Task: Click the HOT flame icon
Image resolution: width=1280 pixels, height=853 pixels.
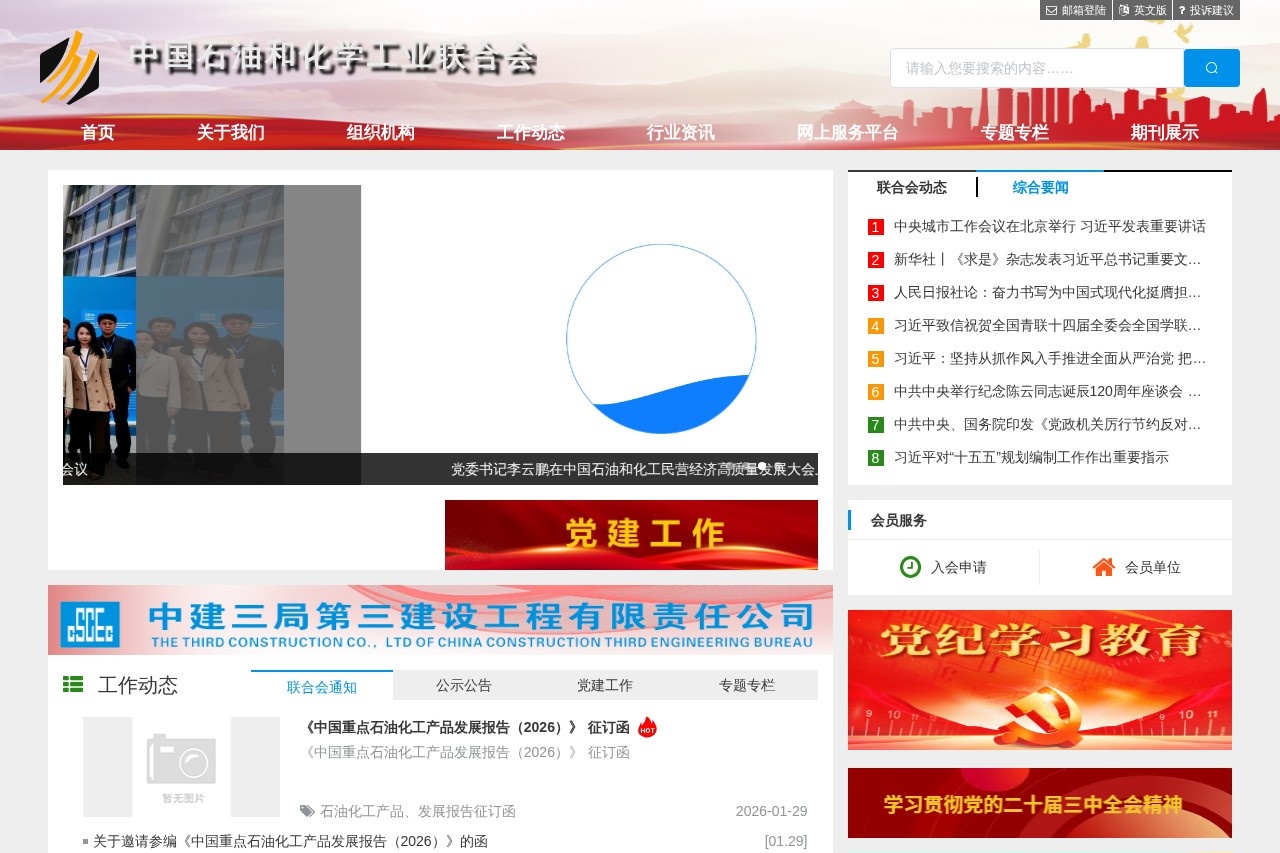Action: (647, 727)
